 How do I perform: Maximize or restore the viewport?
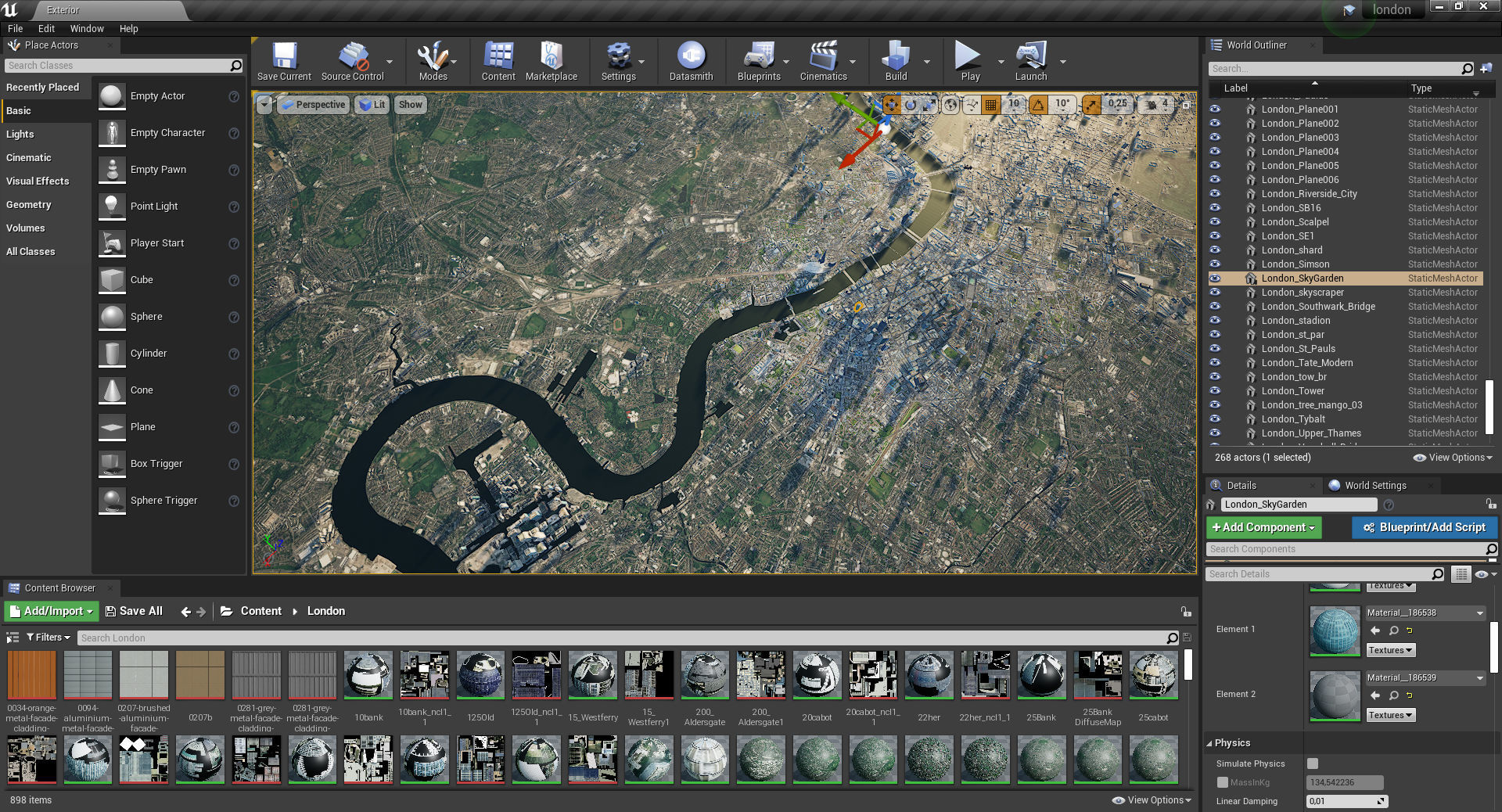(x=1186, y=104)
